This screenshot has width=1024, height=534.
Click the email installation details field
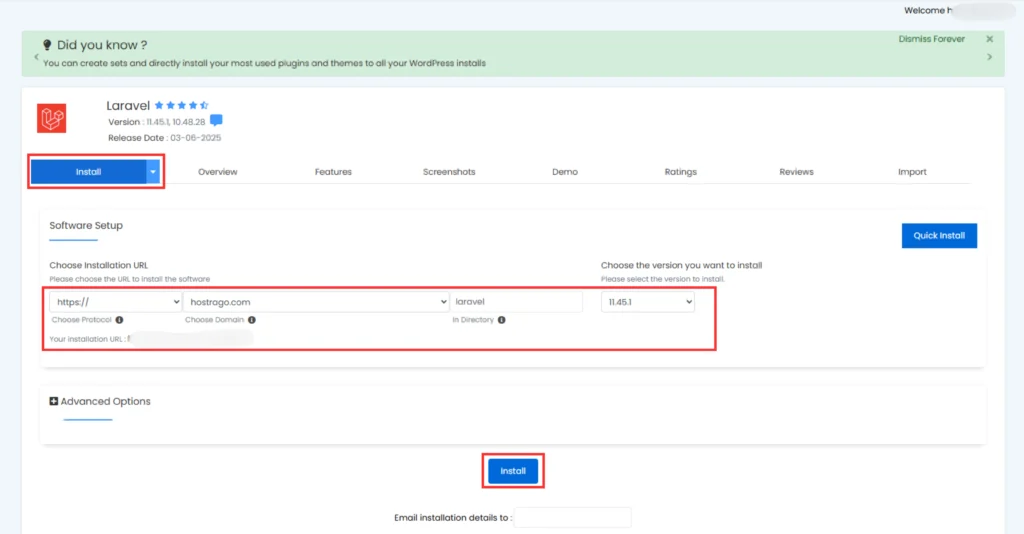pyautogui.click(x=572, y=518)
